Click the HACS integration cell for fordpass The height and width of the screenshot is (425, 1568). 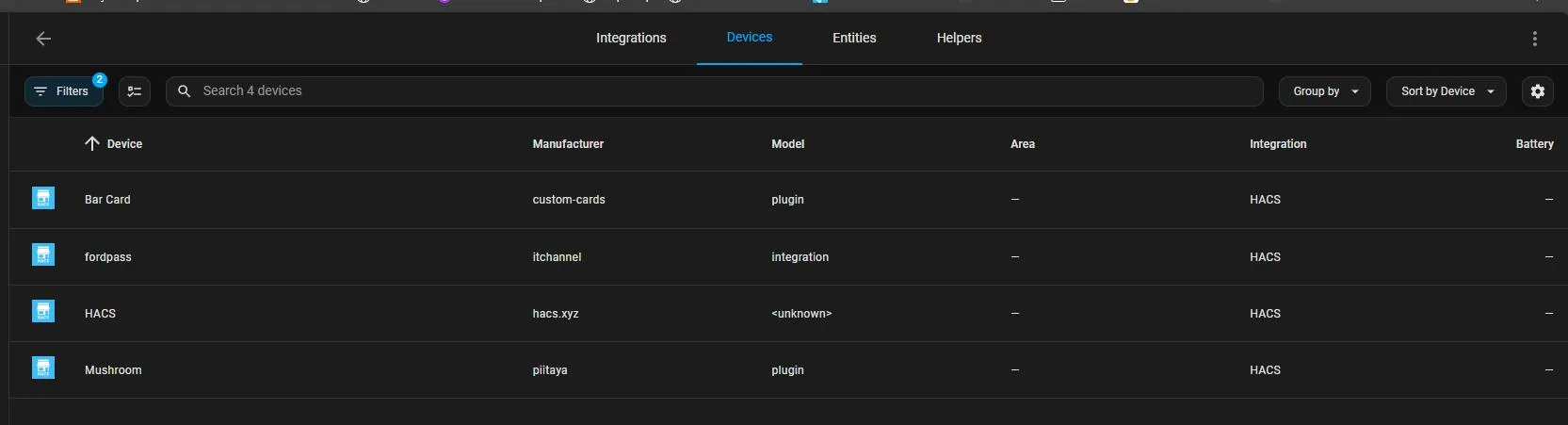point(1265,257)
